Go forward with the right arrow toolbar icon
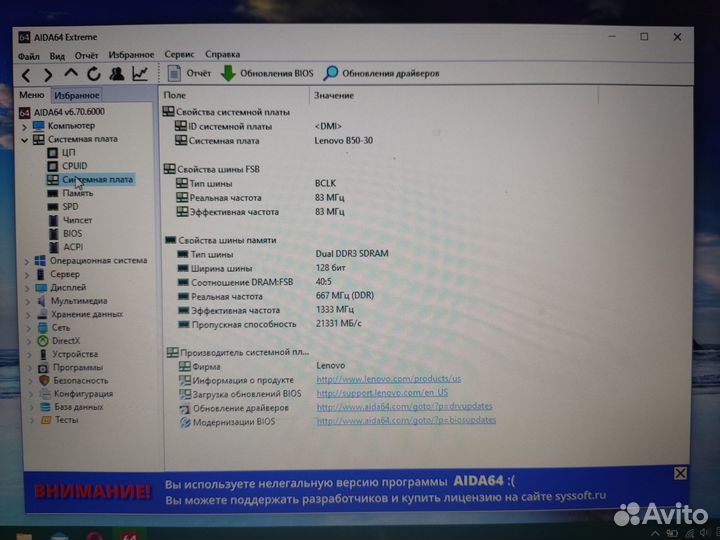 (47, 74)
